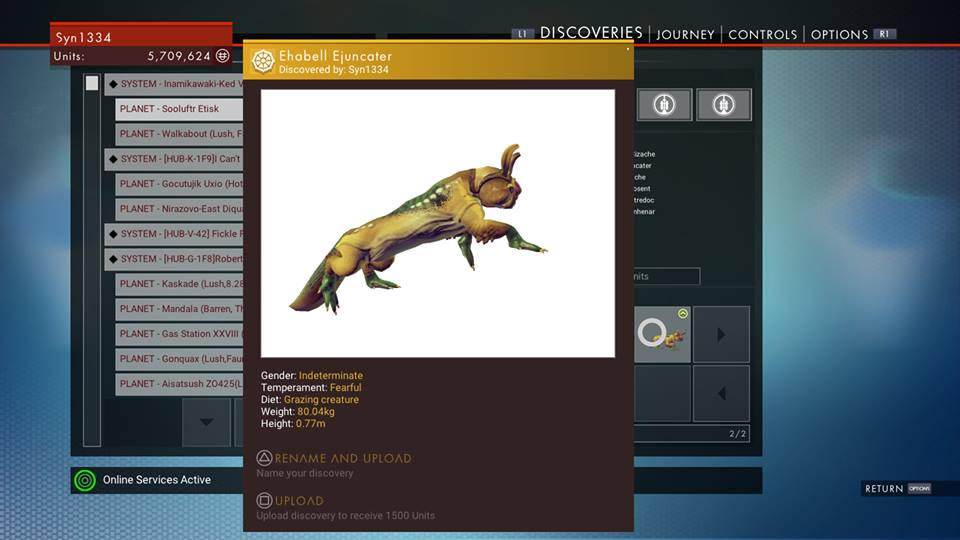
Task: Click the 2/2 page indicator
Action: [x=738, y=433]
